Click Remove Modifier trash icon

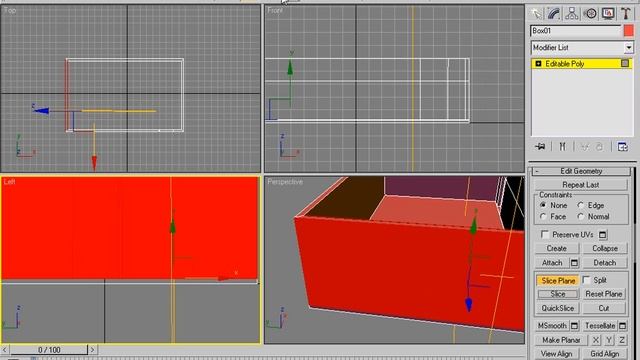[599, 147]
